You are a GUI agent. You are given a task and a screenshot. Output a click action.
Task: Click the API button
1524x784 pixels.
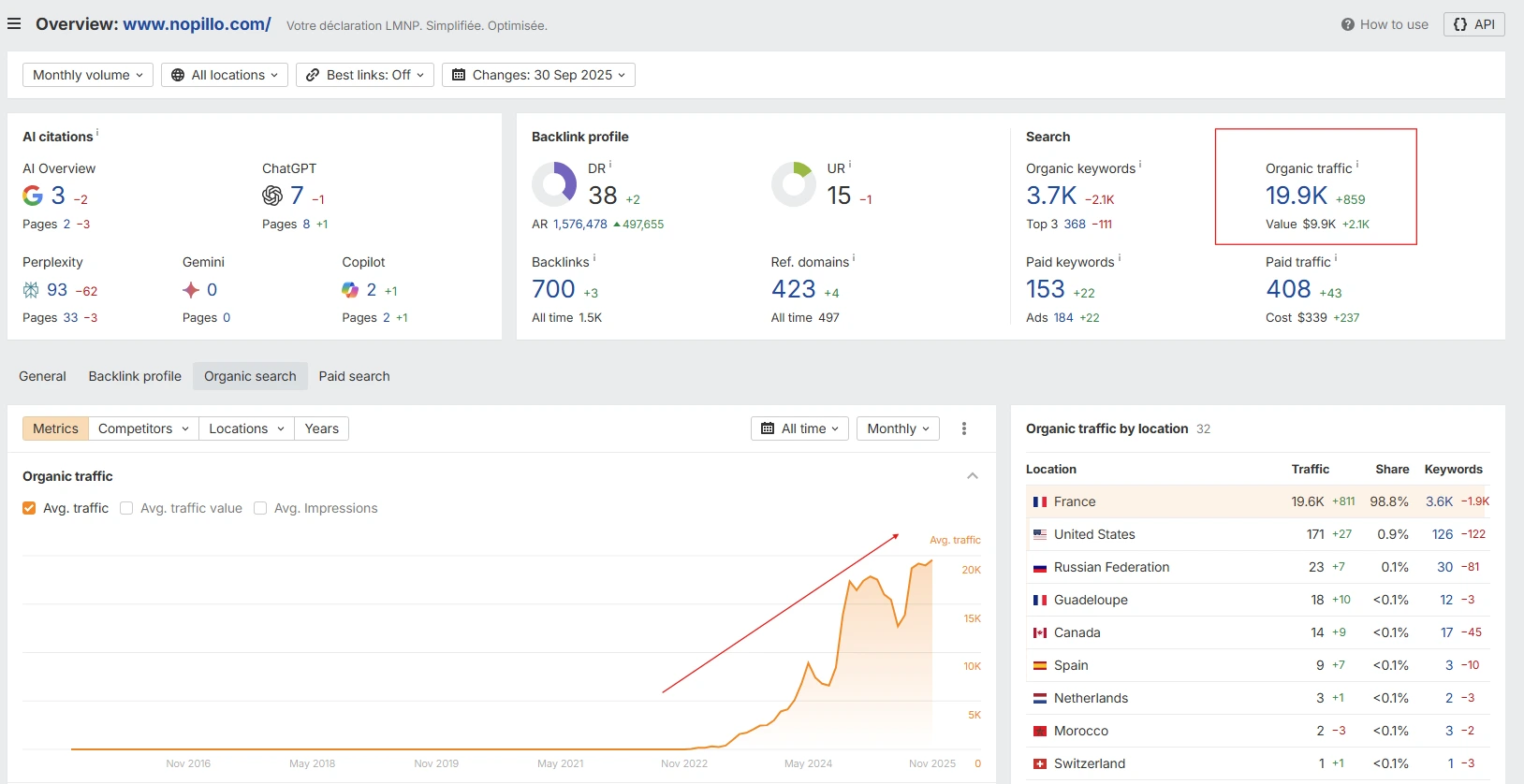1473,24
